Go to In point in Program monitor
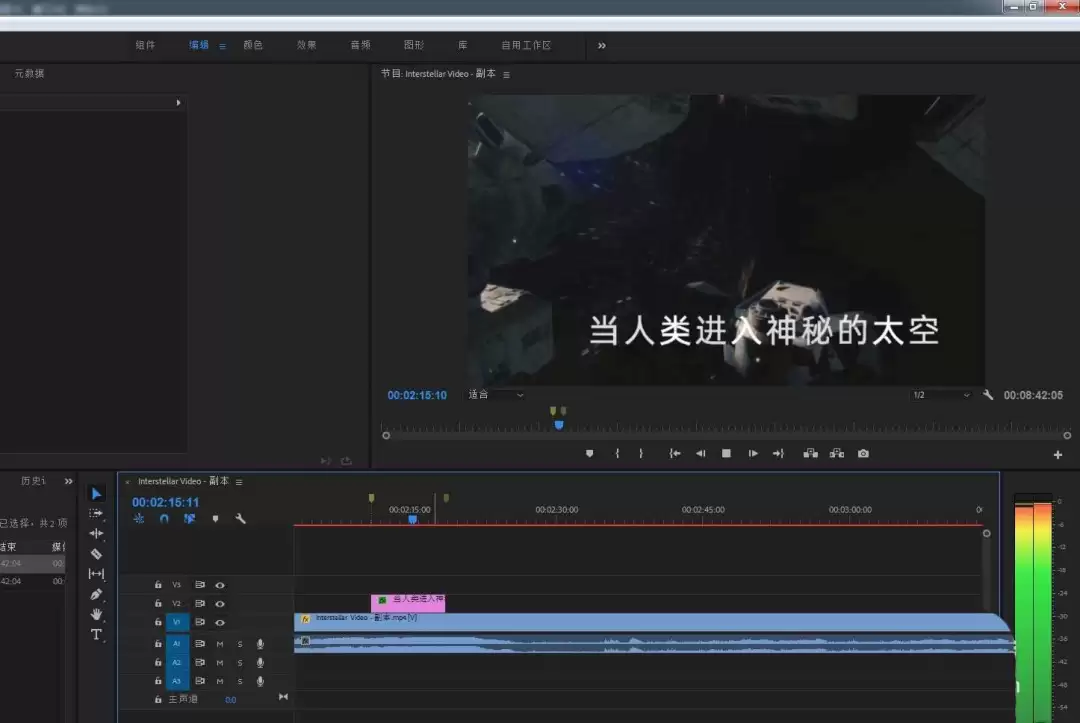 point(675,453)
